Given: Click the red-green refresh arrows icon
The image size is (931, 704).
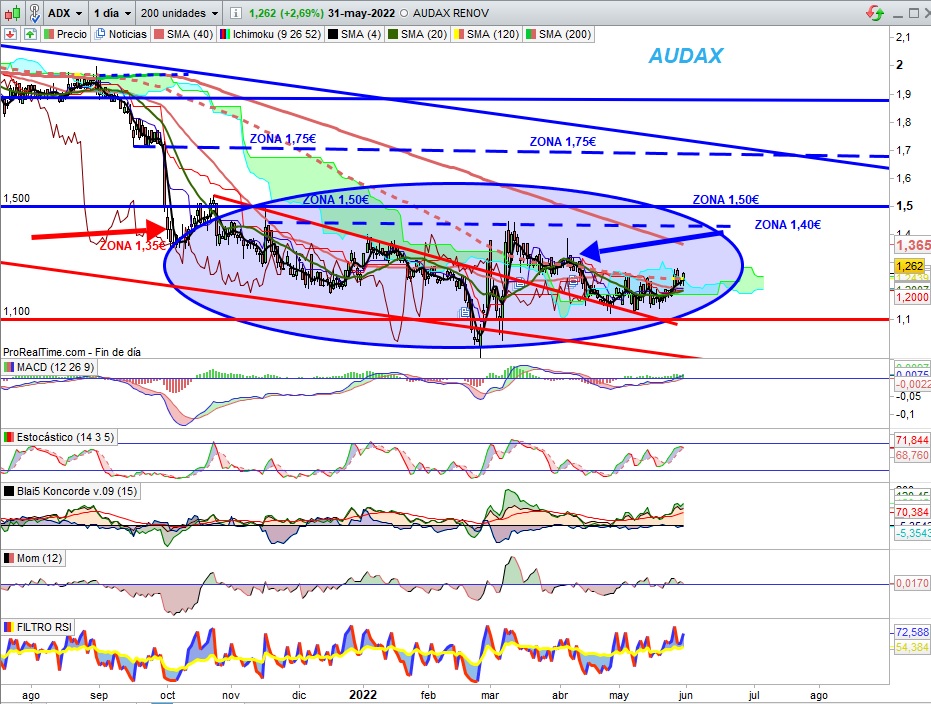Looking at the screenshot, I should [875, 12].
